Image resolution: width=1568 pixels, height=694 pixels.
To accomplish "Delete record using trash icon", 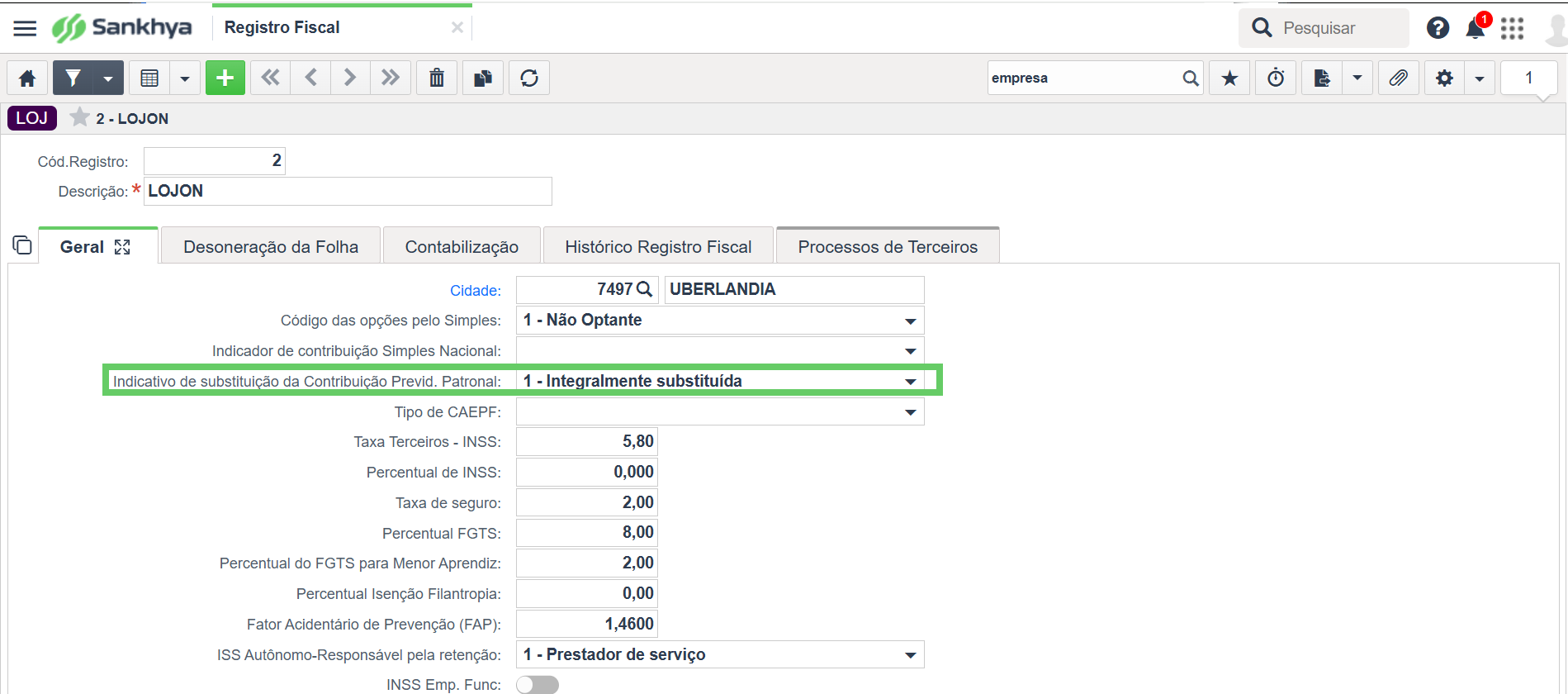I will click(437, 78).
